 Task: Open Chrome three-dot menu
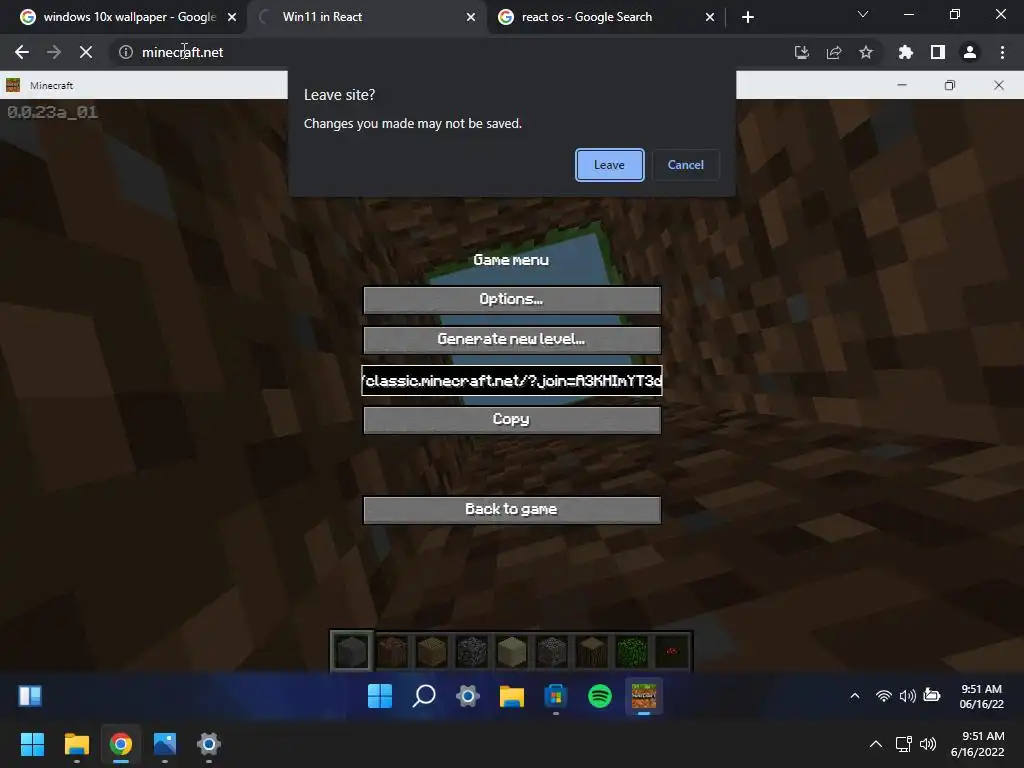pos(1002,52)
